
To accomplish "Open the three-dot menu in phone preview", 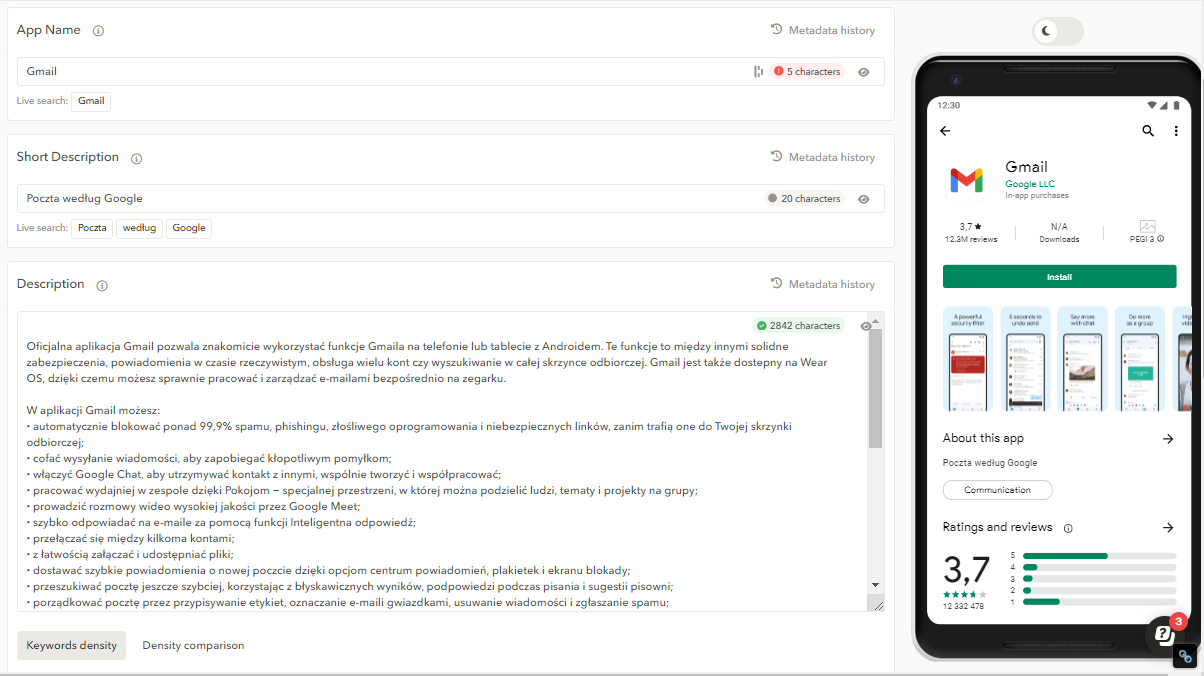I will click(1176, 131).
